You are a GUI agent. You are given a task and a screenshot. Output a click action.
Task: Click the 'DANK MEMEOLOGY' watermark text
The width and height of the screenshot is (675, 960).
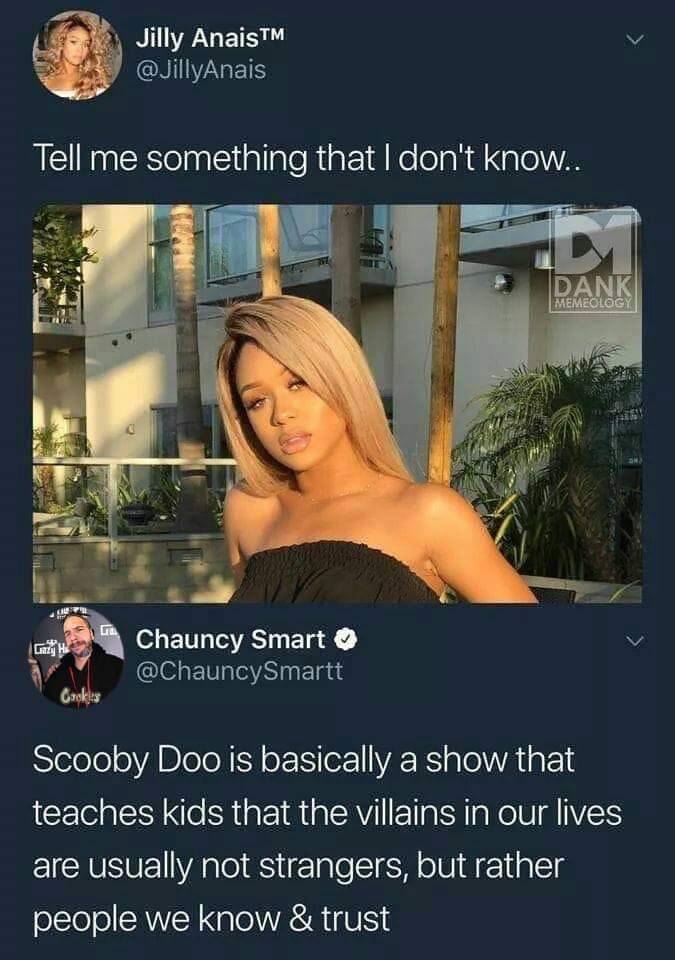point(593,293)
